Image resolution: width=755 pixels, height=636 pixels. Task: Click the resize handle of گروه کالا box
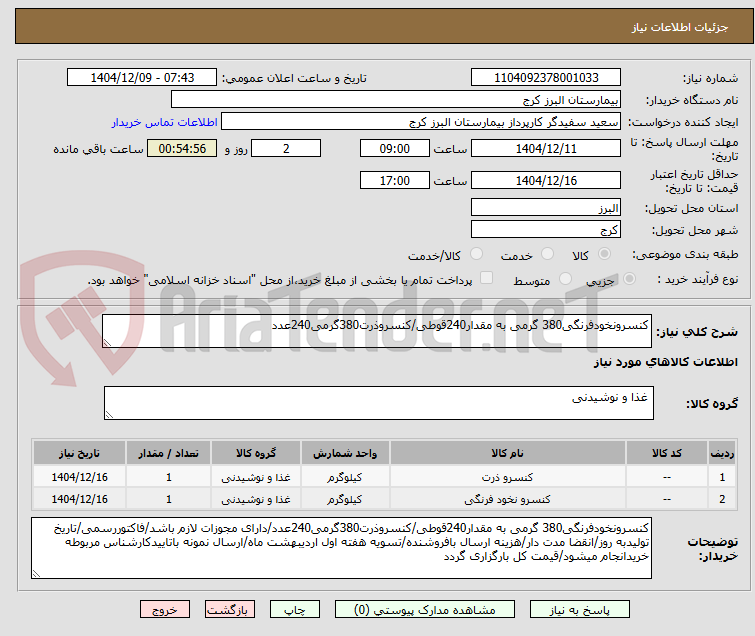point(109,415)
